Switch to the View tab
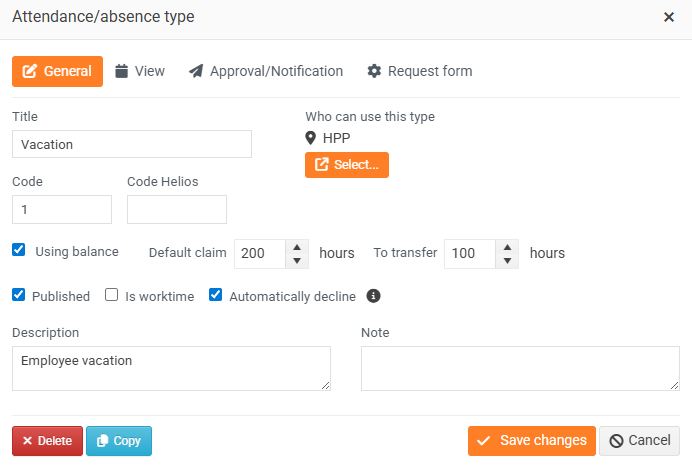 (140, 71)
